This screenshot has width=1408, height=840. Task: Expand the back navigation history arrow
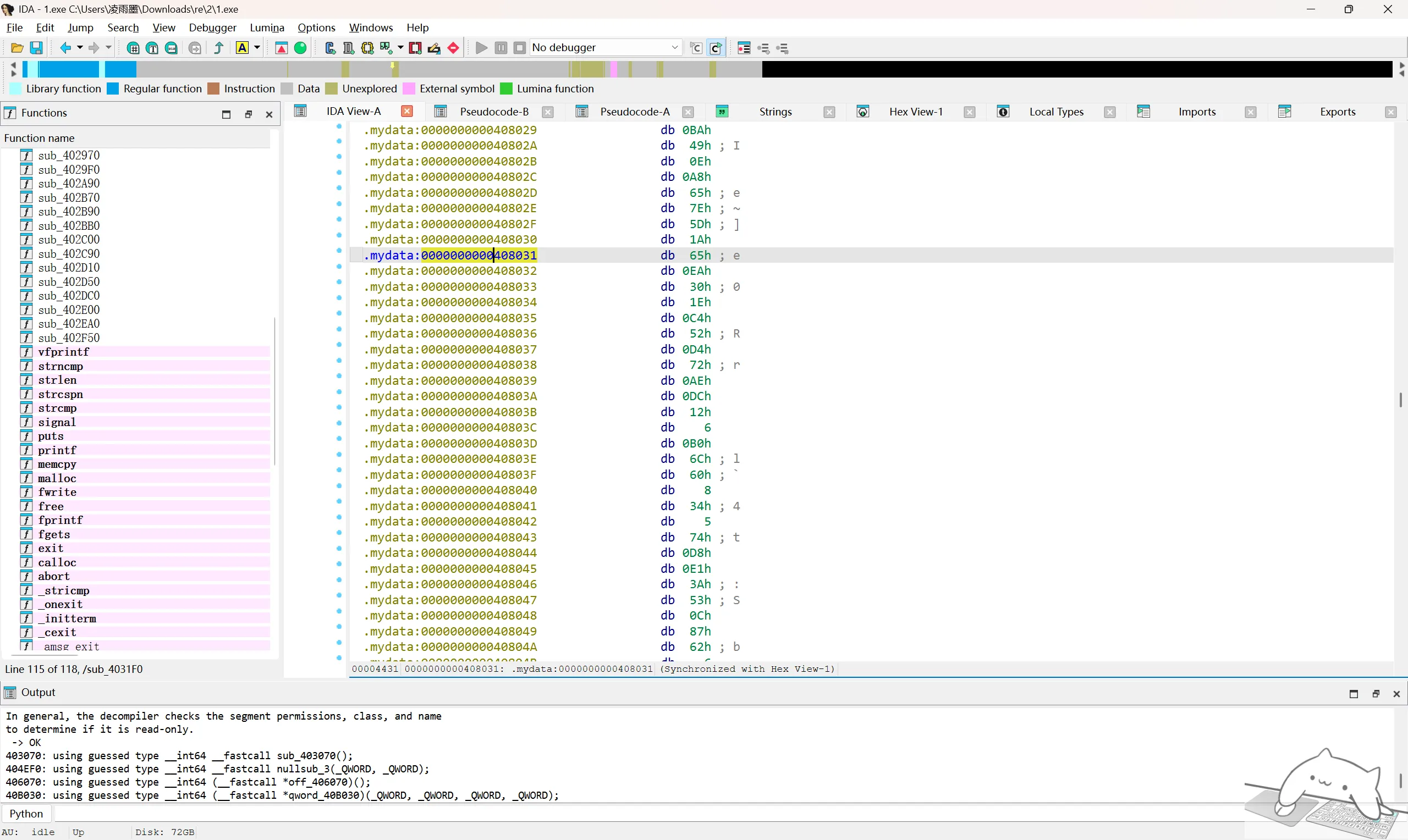(x=80, y=48)
